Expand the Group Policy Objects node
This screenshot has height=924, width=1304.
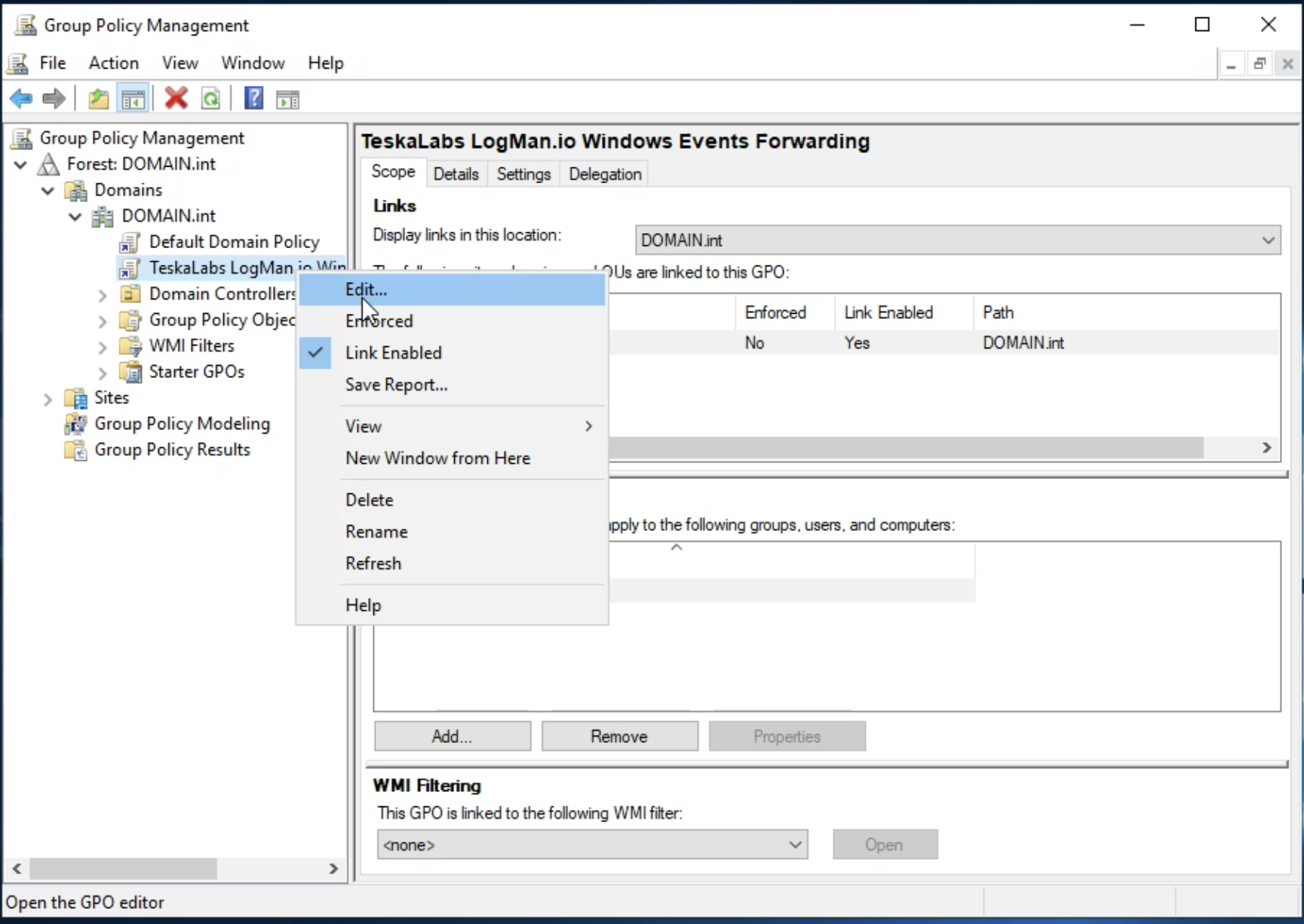point(103,321)
